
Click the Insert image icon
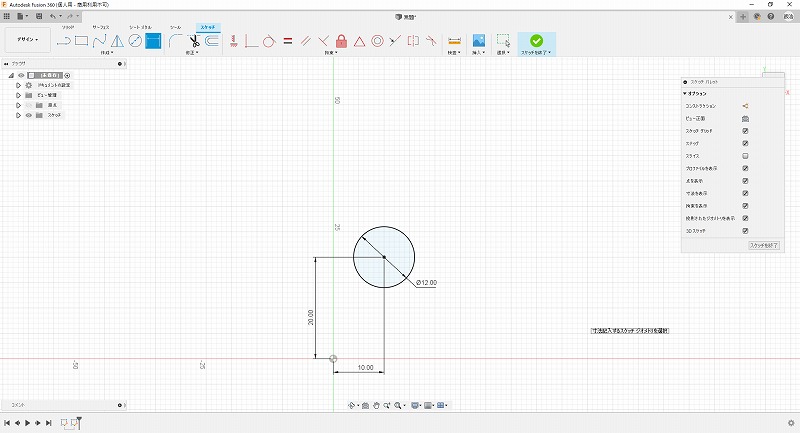coord(479,41)
